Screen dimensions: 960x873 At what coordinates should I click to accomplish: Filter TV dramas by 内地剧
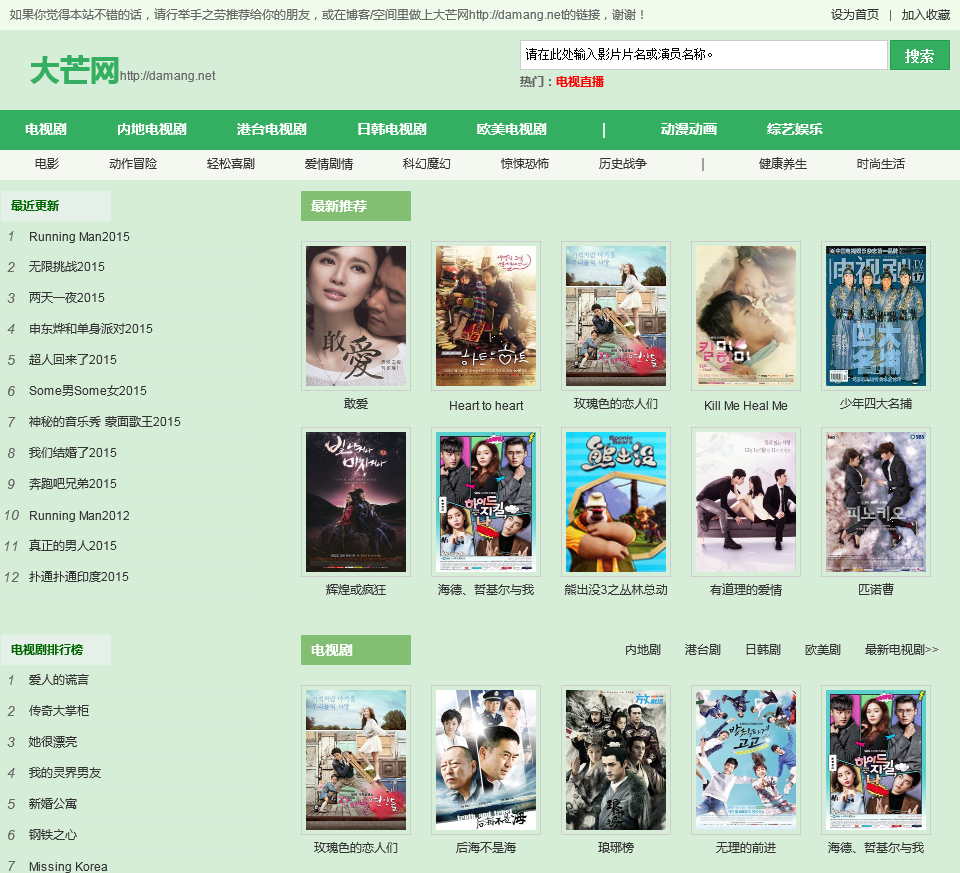click(x=643, y=650)
